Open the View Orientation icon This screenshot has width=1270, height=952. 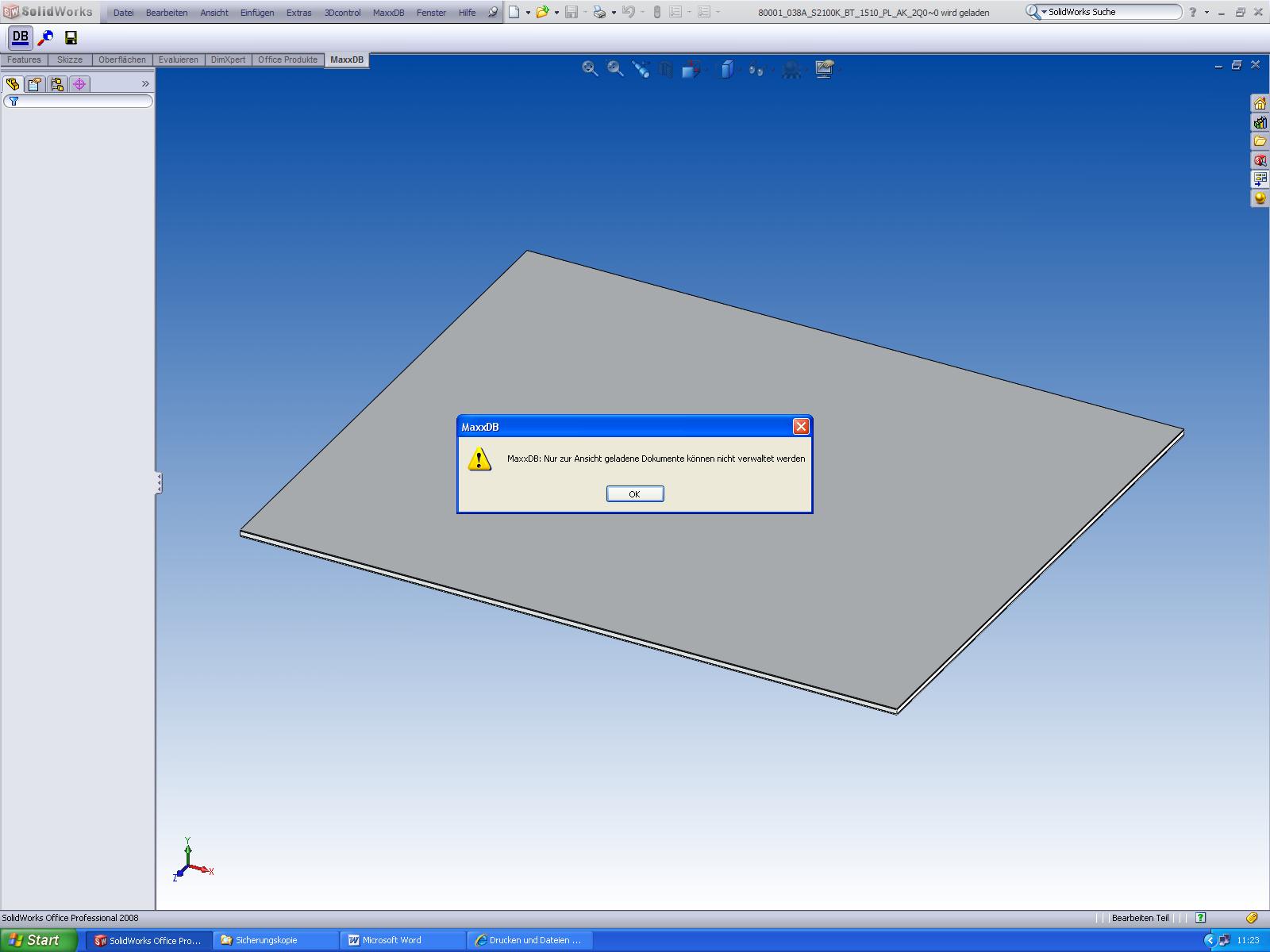point(691,69)
